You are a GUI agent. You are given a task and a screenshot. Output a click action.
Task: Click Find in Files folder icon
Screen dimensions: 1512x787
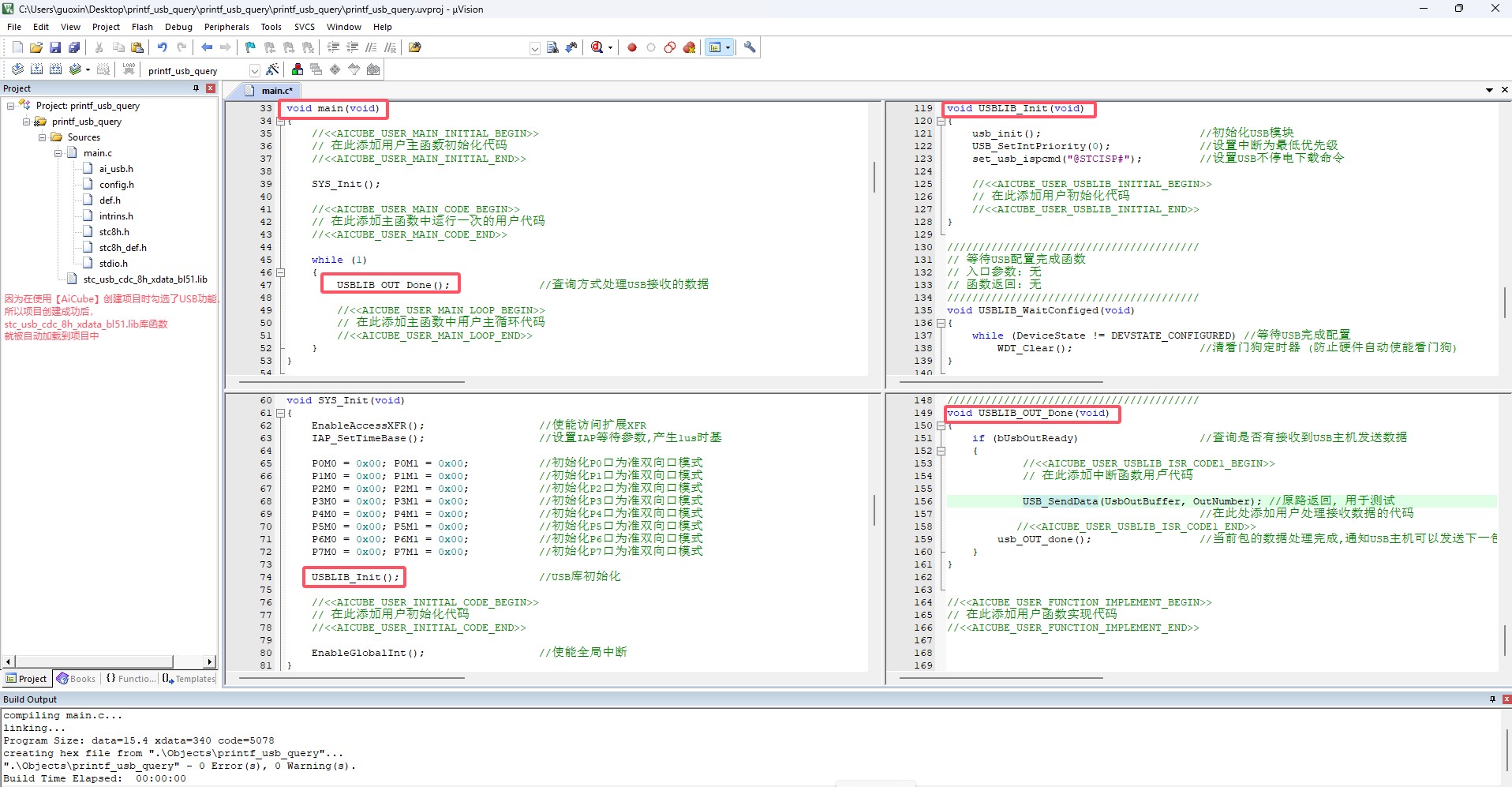pyautogui.click(x=415, y=47)
